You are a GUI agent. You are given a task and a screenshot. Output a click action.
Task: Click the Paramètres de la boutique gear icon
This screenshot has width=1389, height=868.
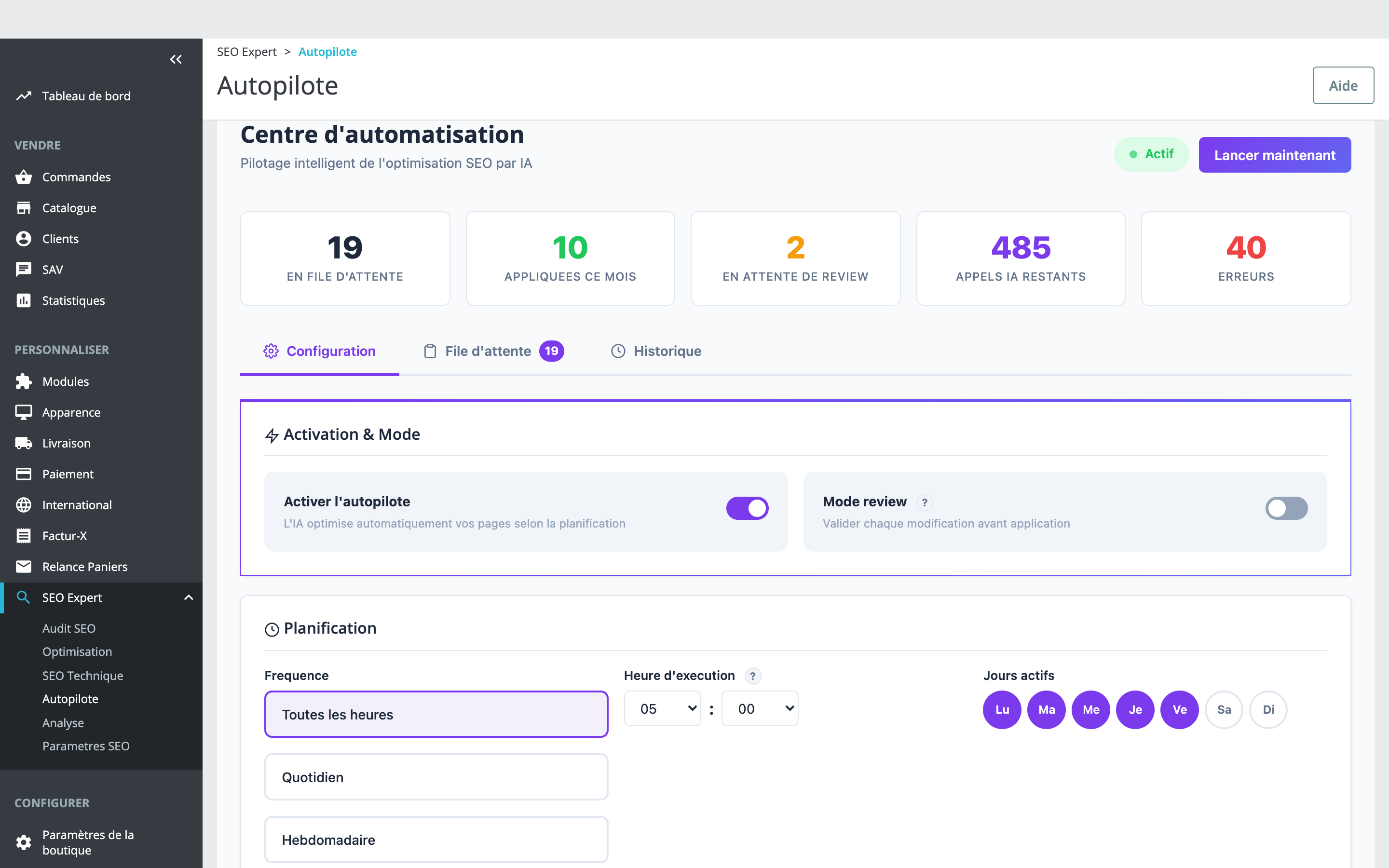pos(24,842)
